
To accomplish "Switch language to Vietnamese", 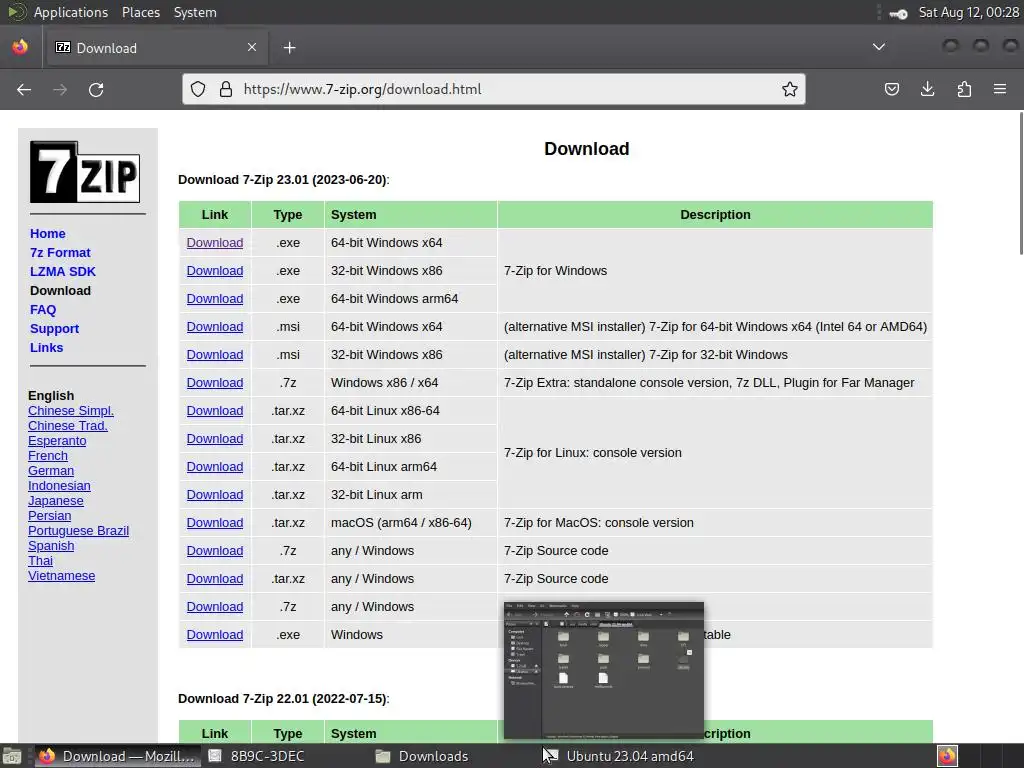I will 61,576.
